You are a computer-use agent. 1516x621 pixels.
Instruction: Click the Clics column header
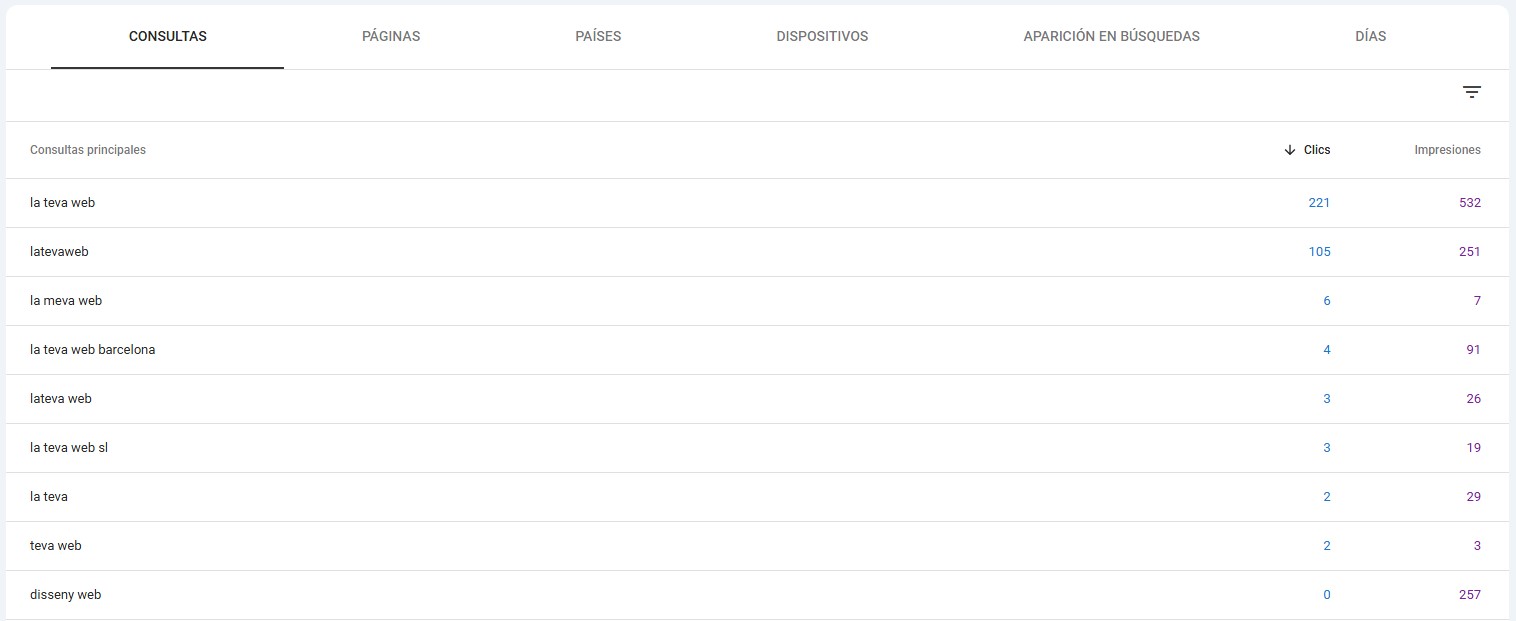pos(1317,150)
